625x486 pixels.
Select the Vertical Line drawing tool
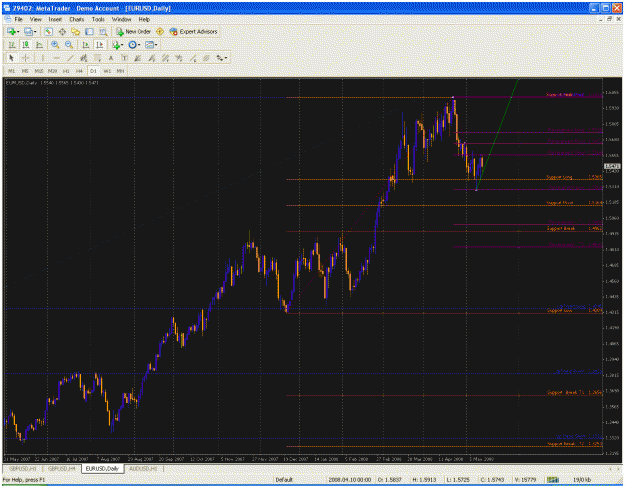[43, 58]
